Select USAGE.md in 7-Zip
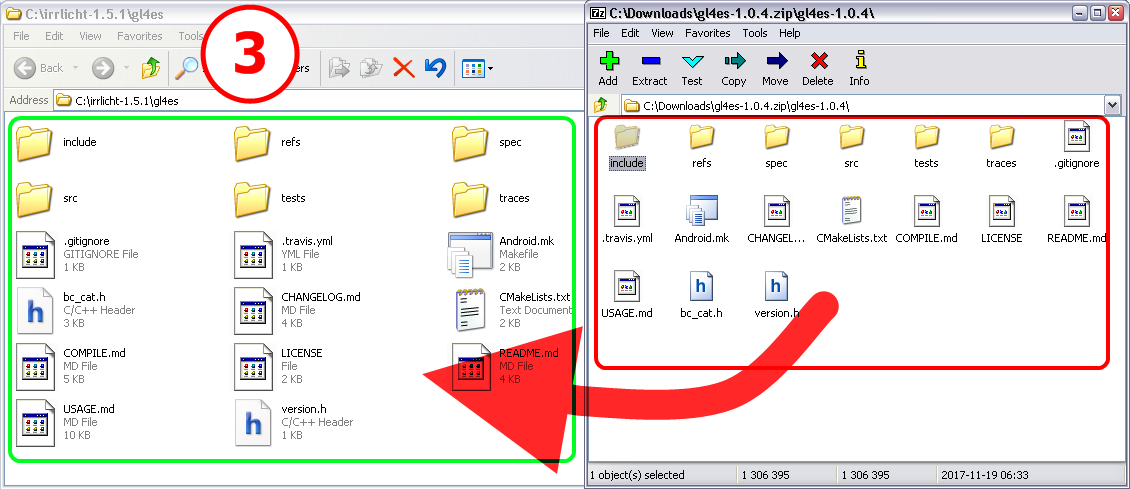This screenshot has width=1130, height=489. pos(626,295)
